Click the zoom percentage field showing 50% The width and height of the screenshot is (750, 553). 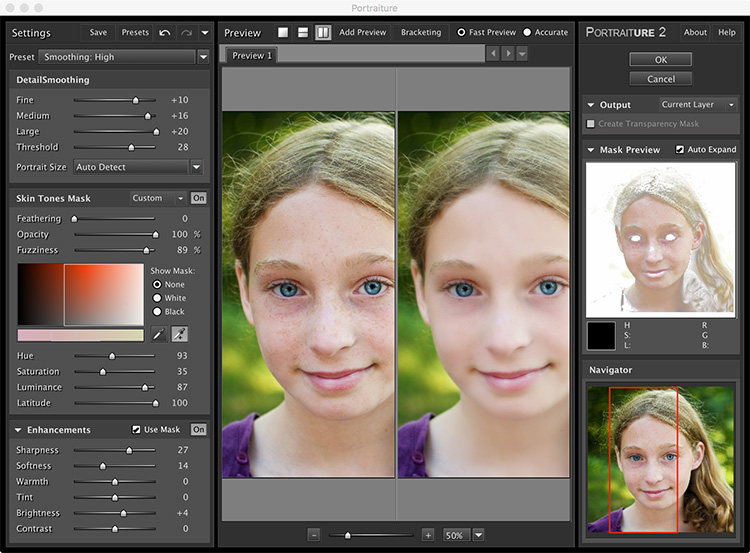tap(456, 535)
